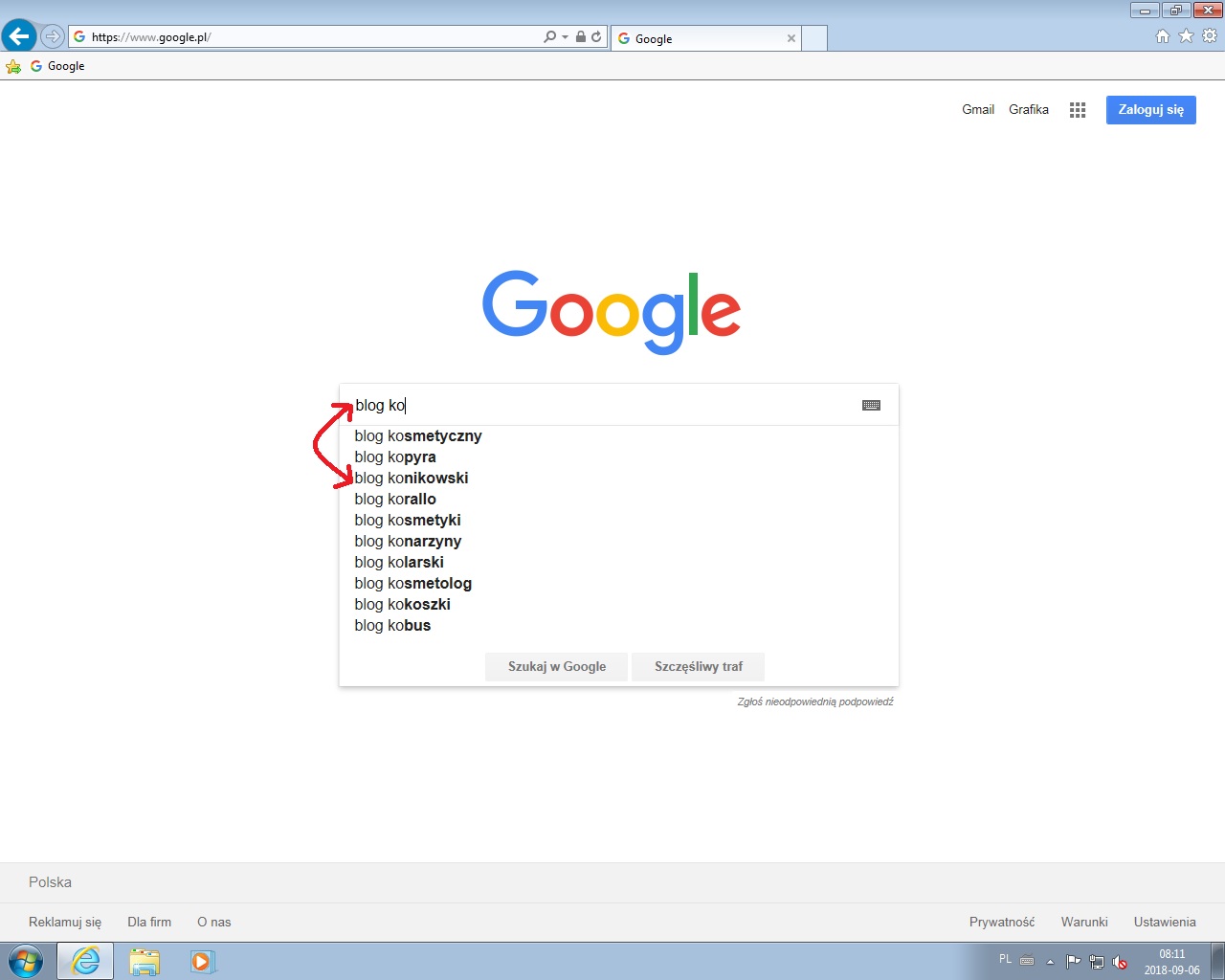Open the address bar autocomplete dropdown arrow
Viewport: 1225px width, 980px height.
point(565,37)
